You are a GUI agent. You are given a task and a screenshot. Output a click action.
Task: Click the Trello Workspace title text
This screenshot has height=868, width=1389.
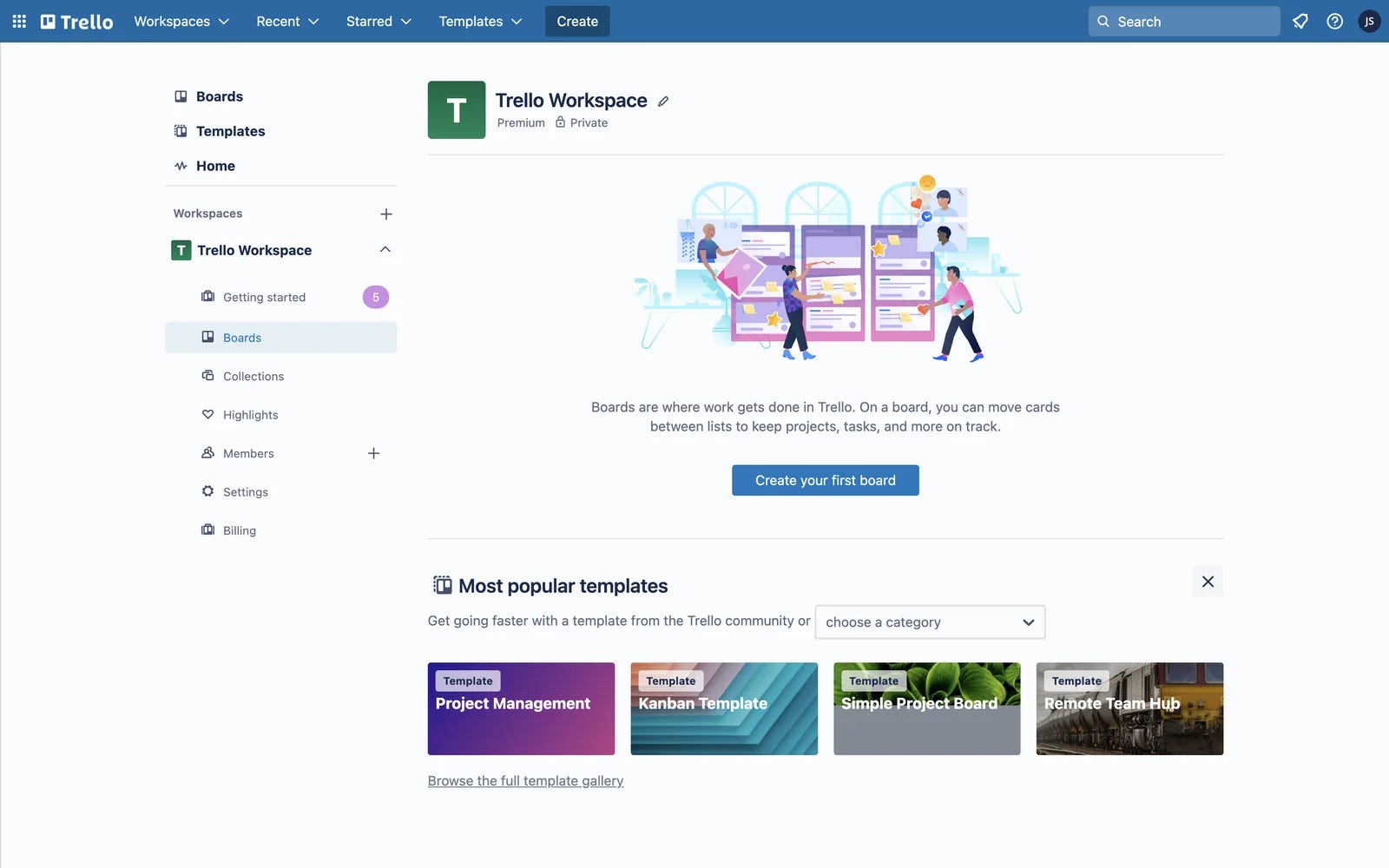click(571, 101)
